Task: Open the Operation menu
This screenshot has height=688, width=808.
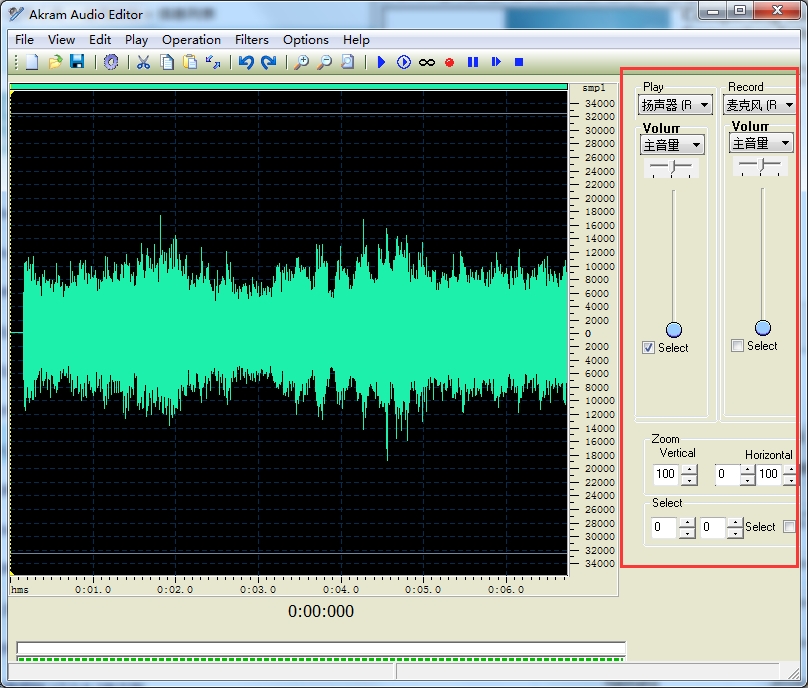Action: [x=191, y=40]
